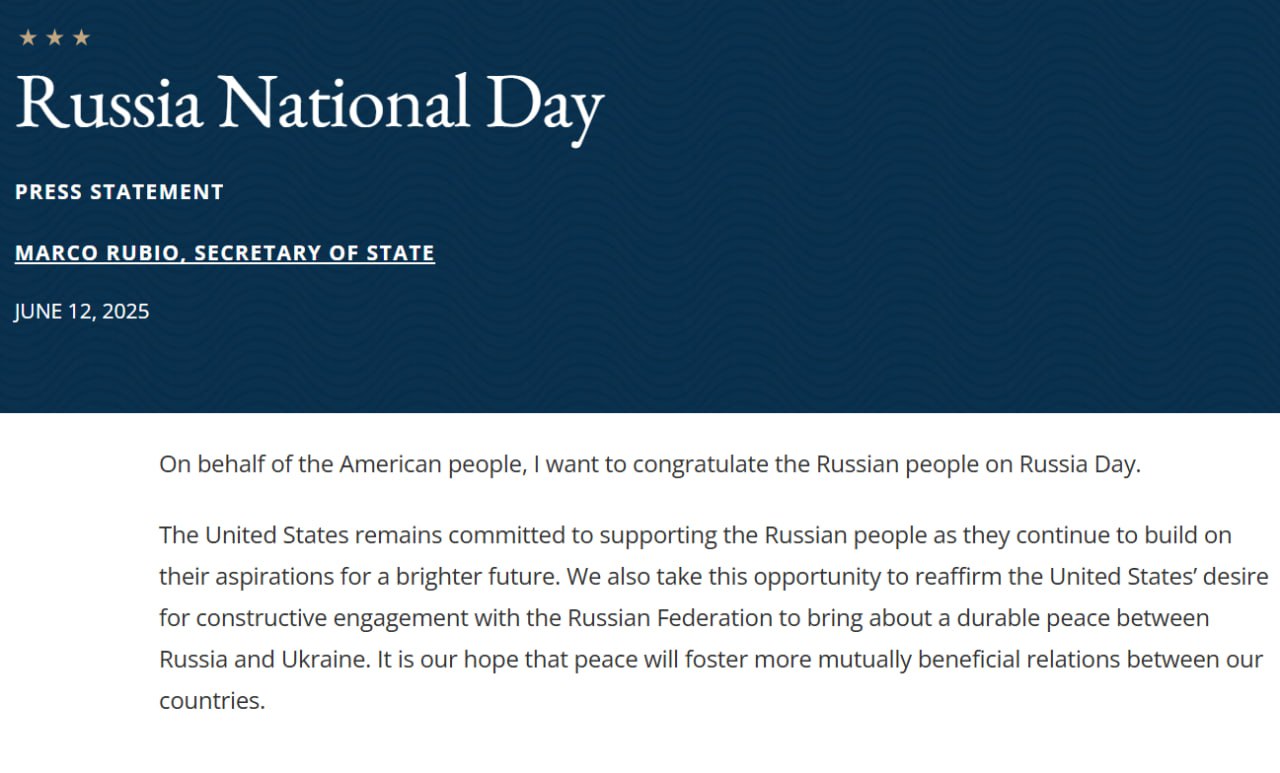
Task: Click the "PRESS STATEMENT" label
Action: pos(119,192)
